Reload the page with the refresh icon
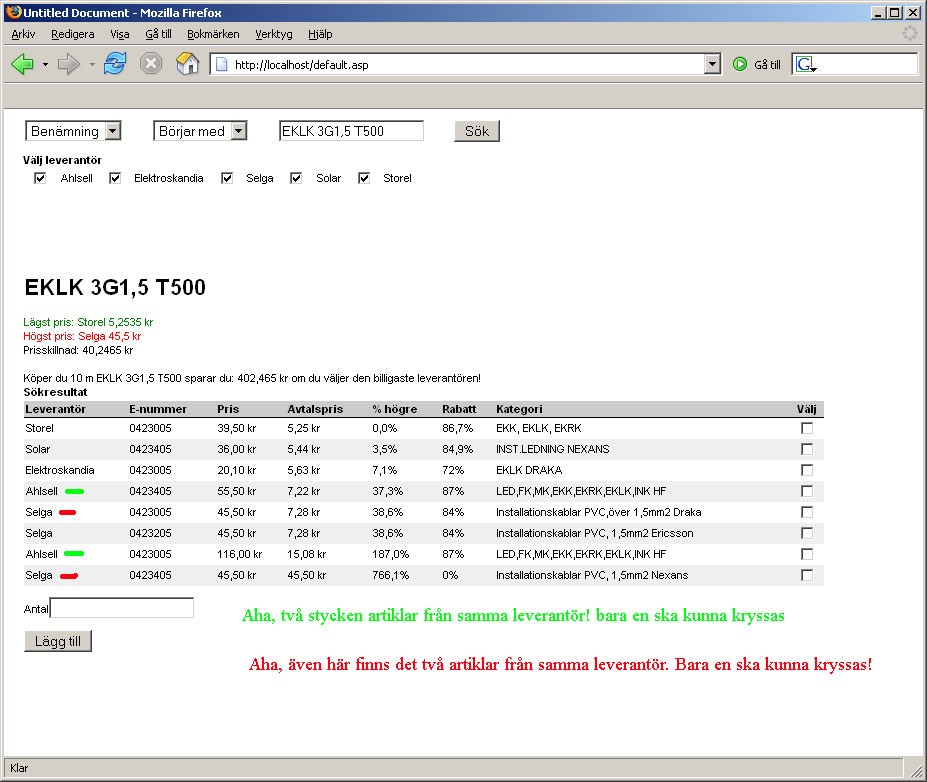 (x=115, y=63)
